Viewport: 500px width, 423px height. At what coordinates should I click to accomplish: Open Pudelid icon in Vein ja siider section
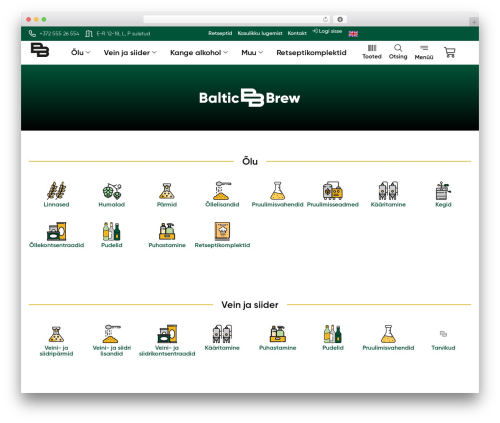pyautogui.click(x=333, y=334)
